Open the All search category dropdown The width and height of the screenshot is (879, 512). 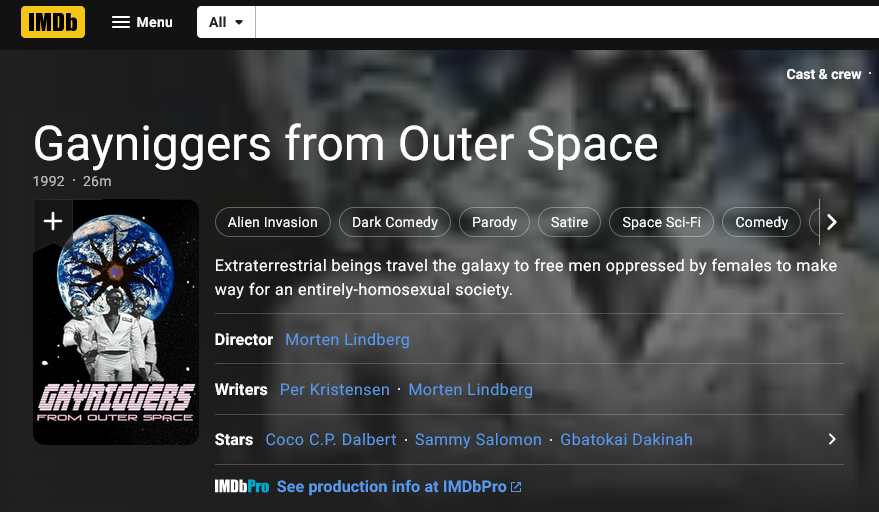pos(226,22)
